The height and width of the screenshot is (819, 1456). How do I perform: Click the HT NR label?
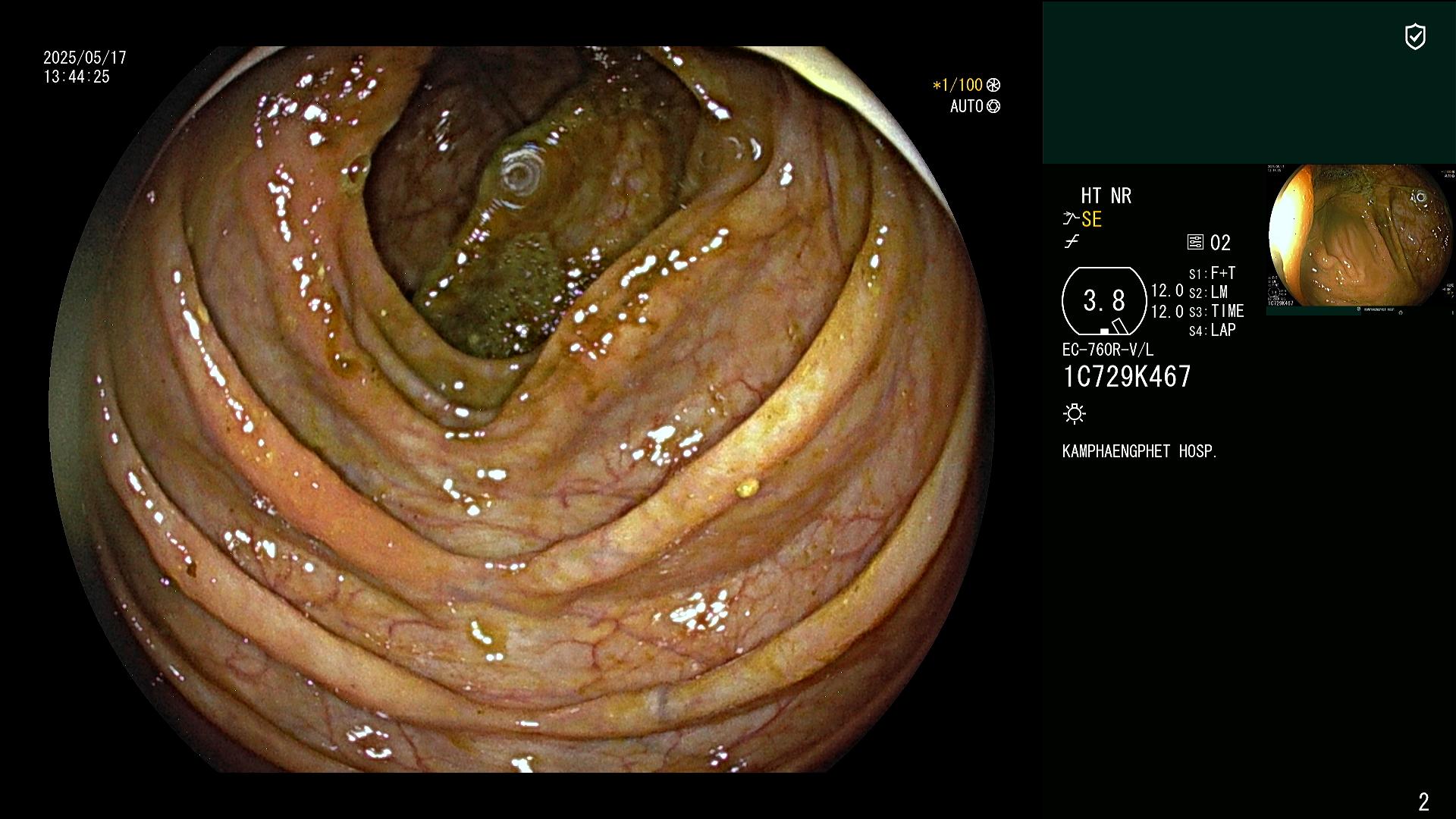tap(1106, 196)
